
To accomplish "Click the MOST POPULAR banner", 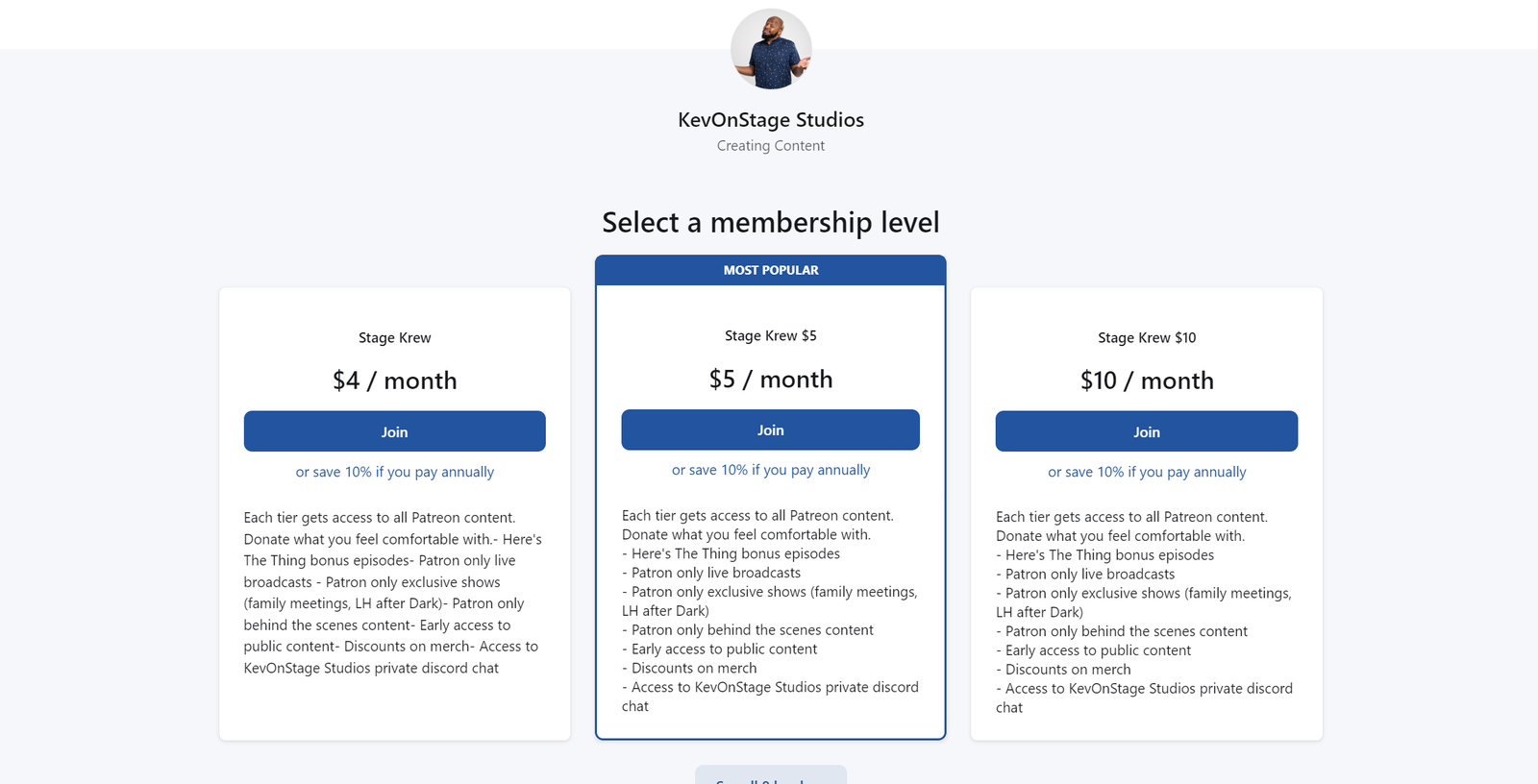I will point(771,270).
